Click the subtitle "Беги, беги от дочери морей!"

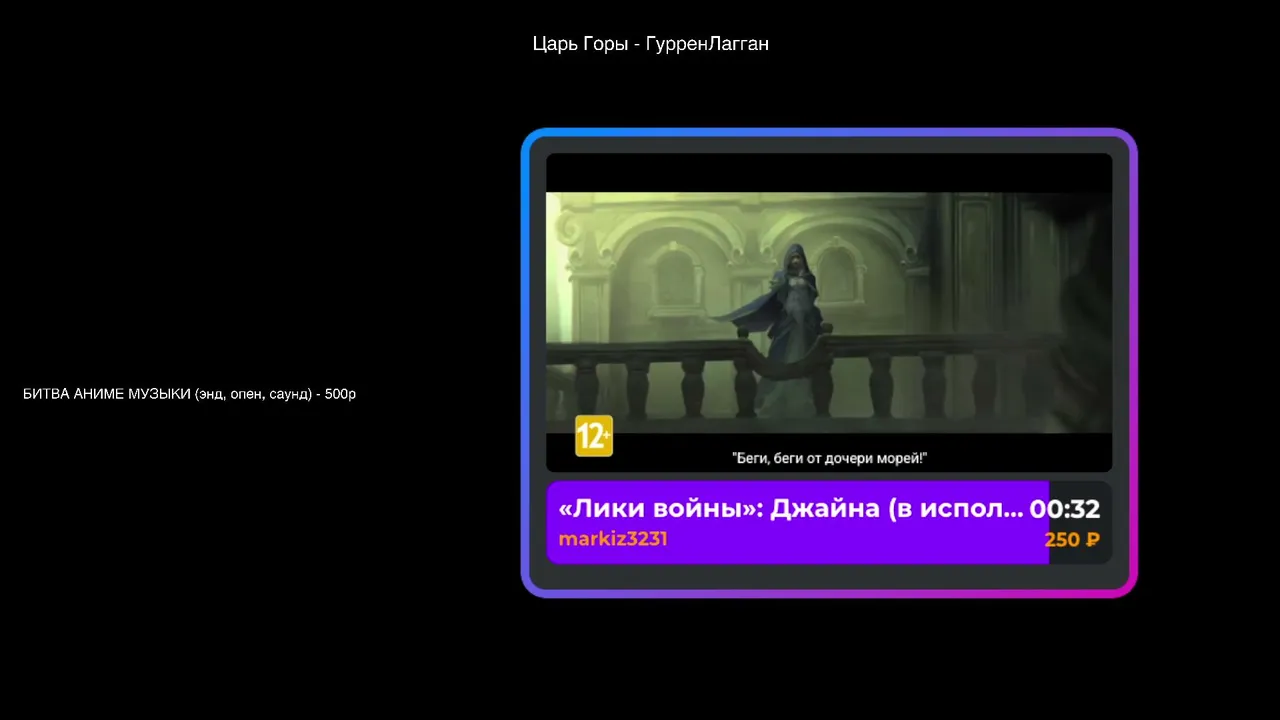pyautogui.click(x=830, y=458)
